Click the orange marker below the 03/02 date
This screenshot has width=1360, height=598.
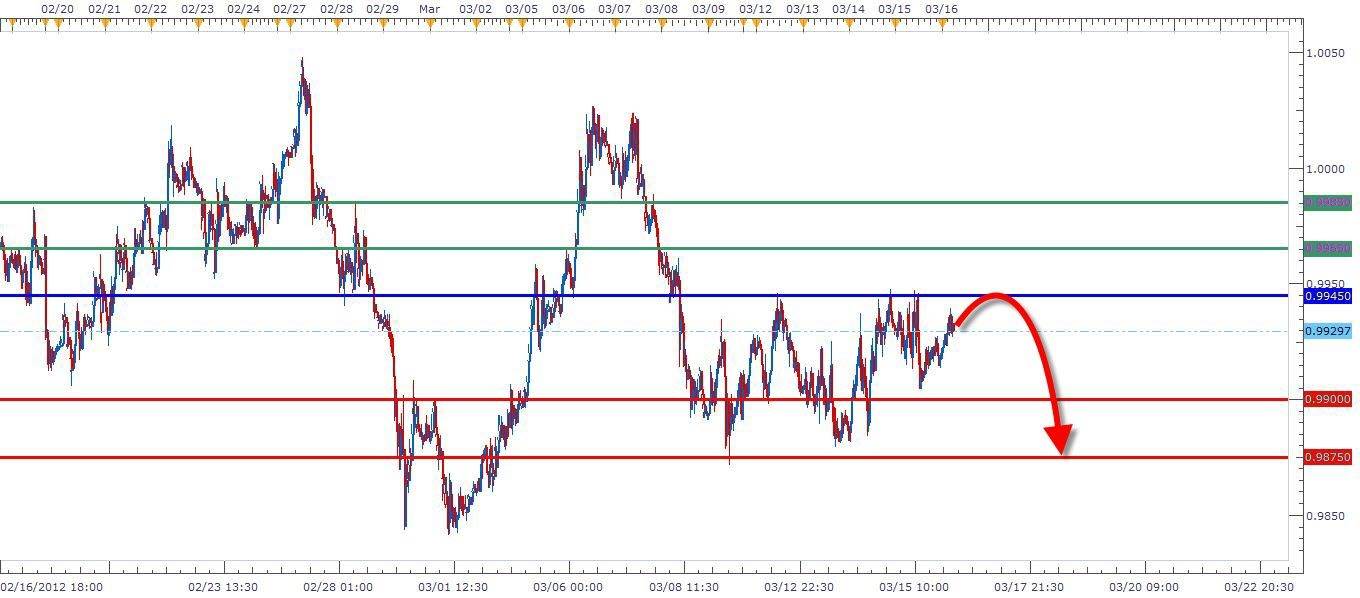click(475, 24)
